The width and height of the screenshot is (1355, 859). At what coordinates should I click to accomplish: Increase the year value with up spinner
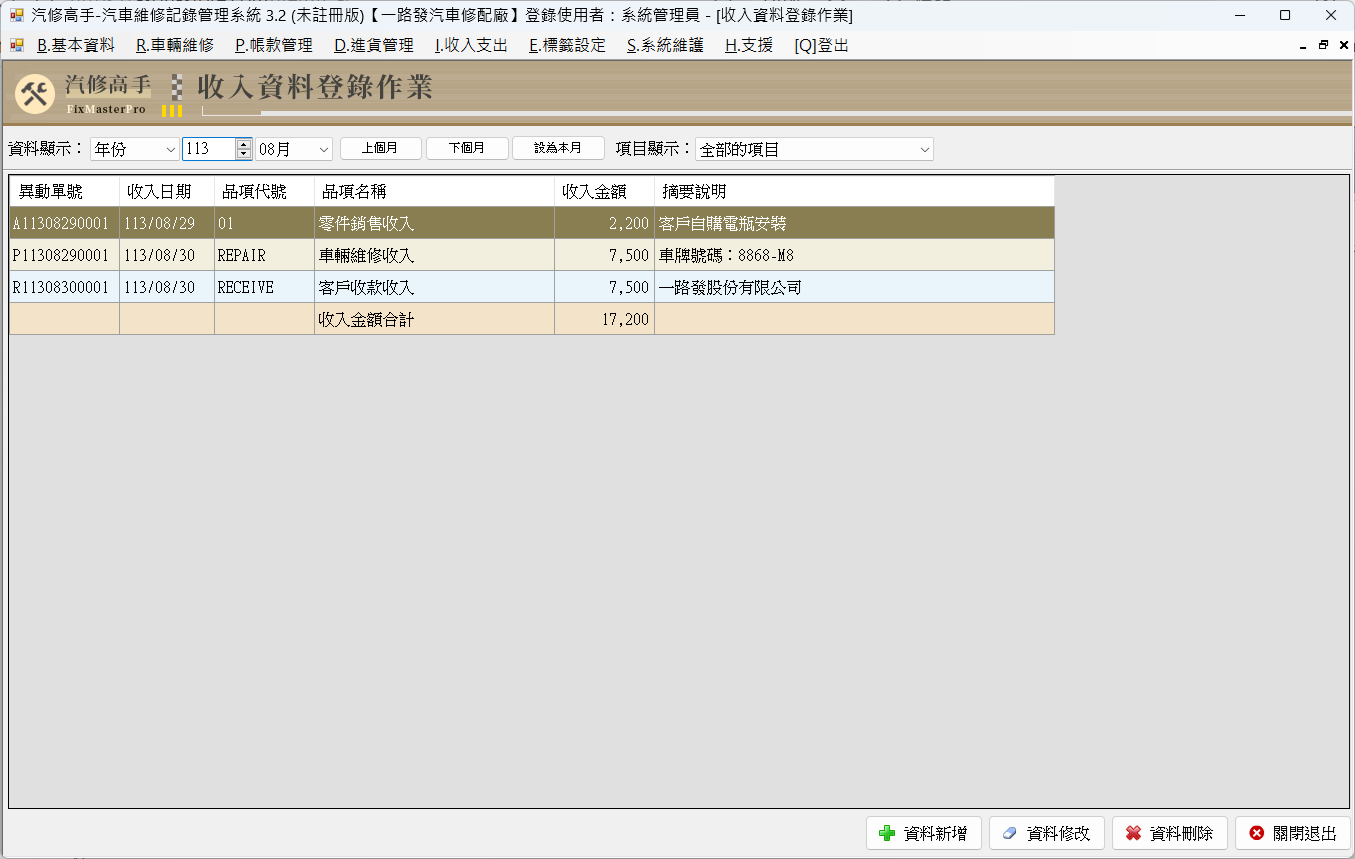coord(243,144)
